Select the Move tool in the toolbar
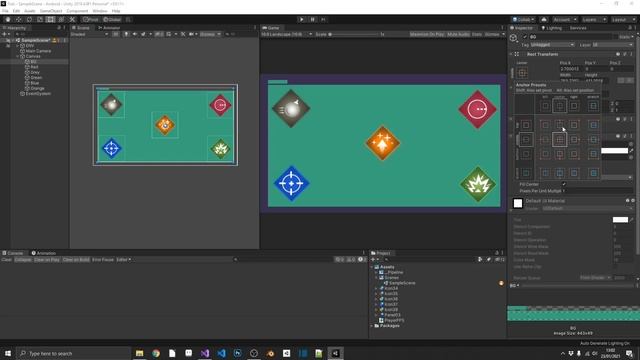 18,20
